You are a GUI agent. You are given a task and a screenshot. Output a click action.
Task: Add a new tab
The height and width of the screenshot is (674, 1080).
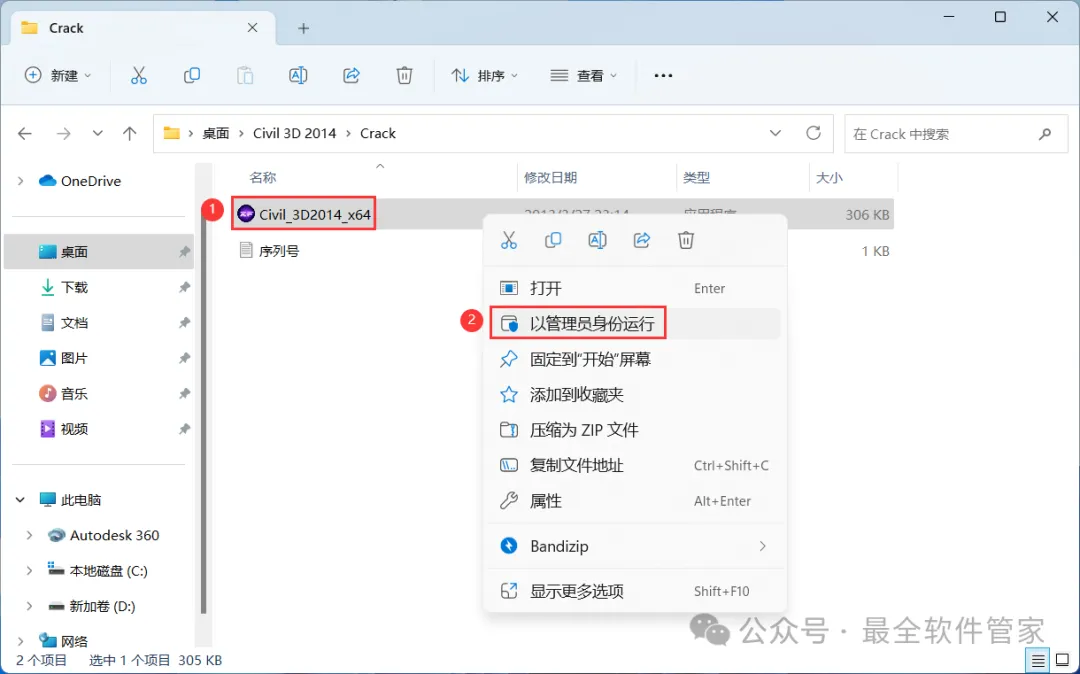[304, 28]
